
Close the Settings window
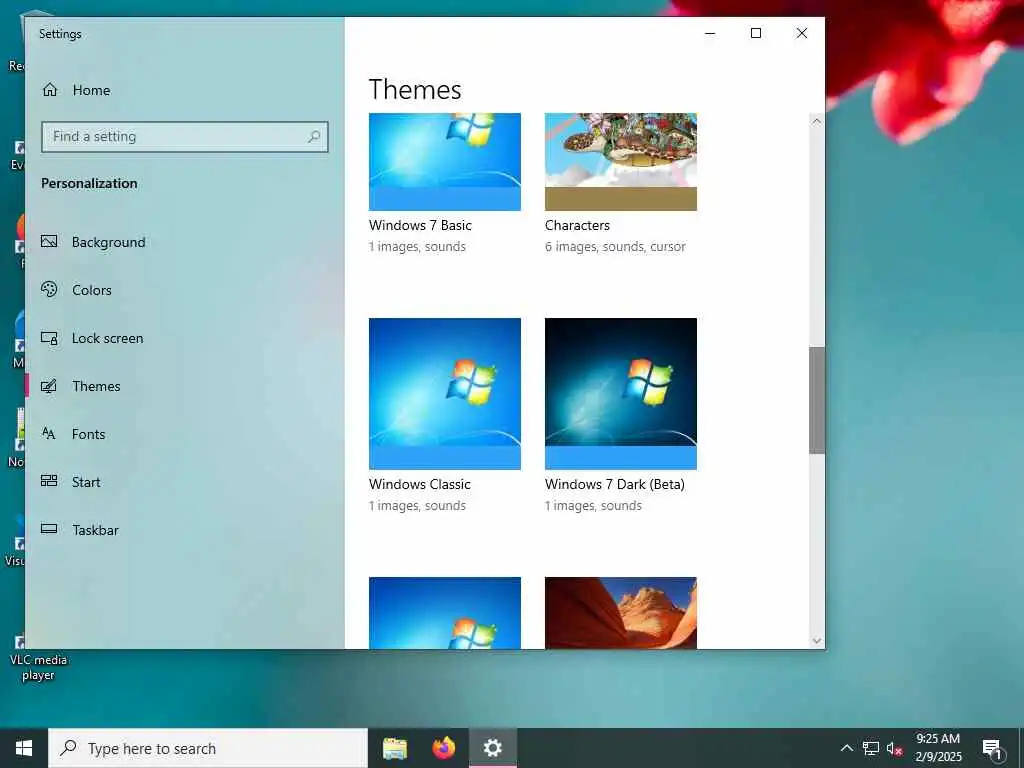802,33
